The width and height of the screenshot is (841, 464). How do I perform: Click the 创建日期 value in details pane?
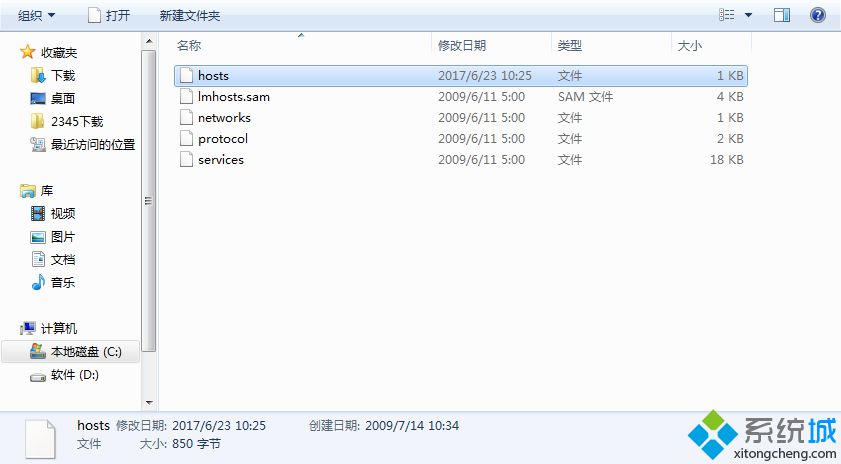[x=412, y=426]
